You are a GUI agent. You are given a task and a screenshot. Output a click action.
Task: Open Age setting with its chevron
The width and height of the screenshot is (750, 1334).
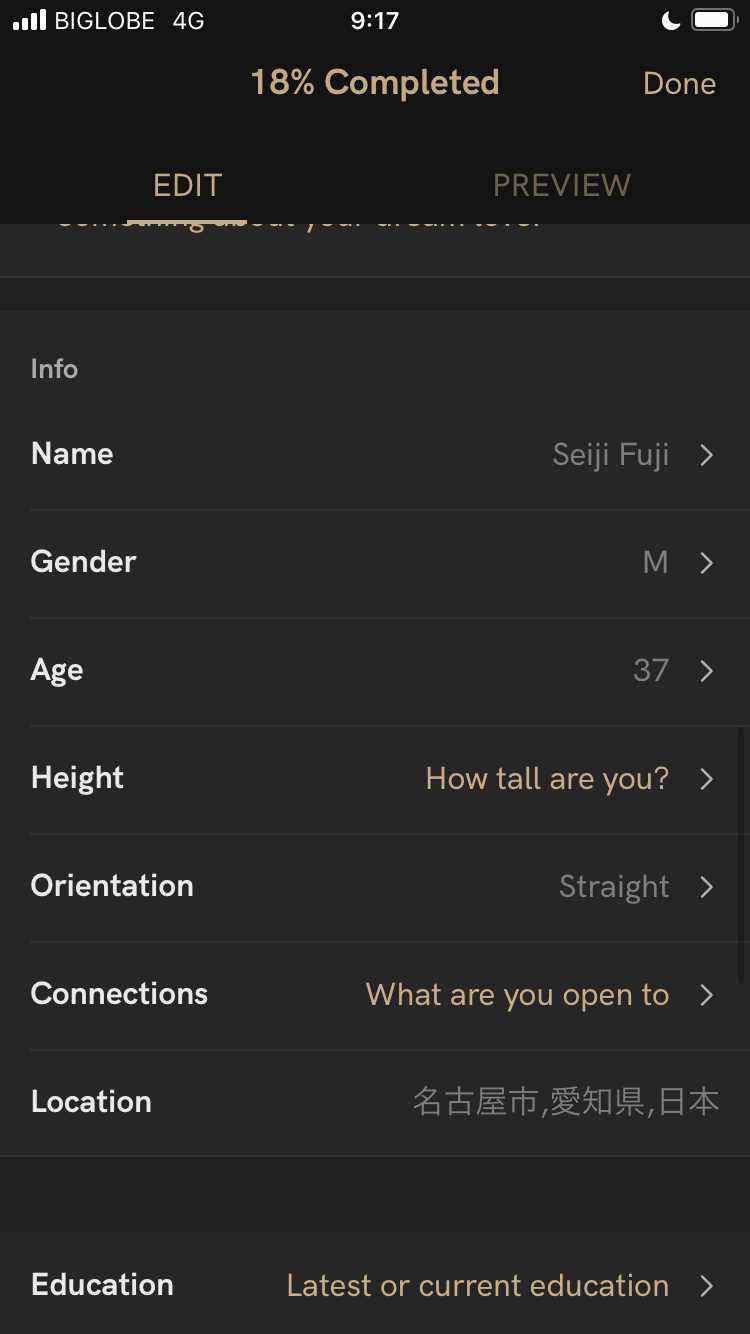[x=707, y=671]
